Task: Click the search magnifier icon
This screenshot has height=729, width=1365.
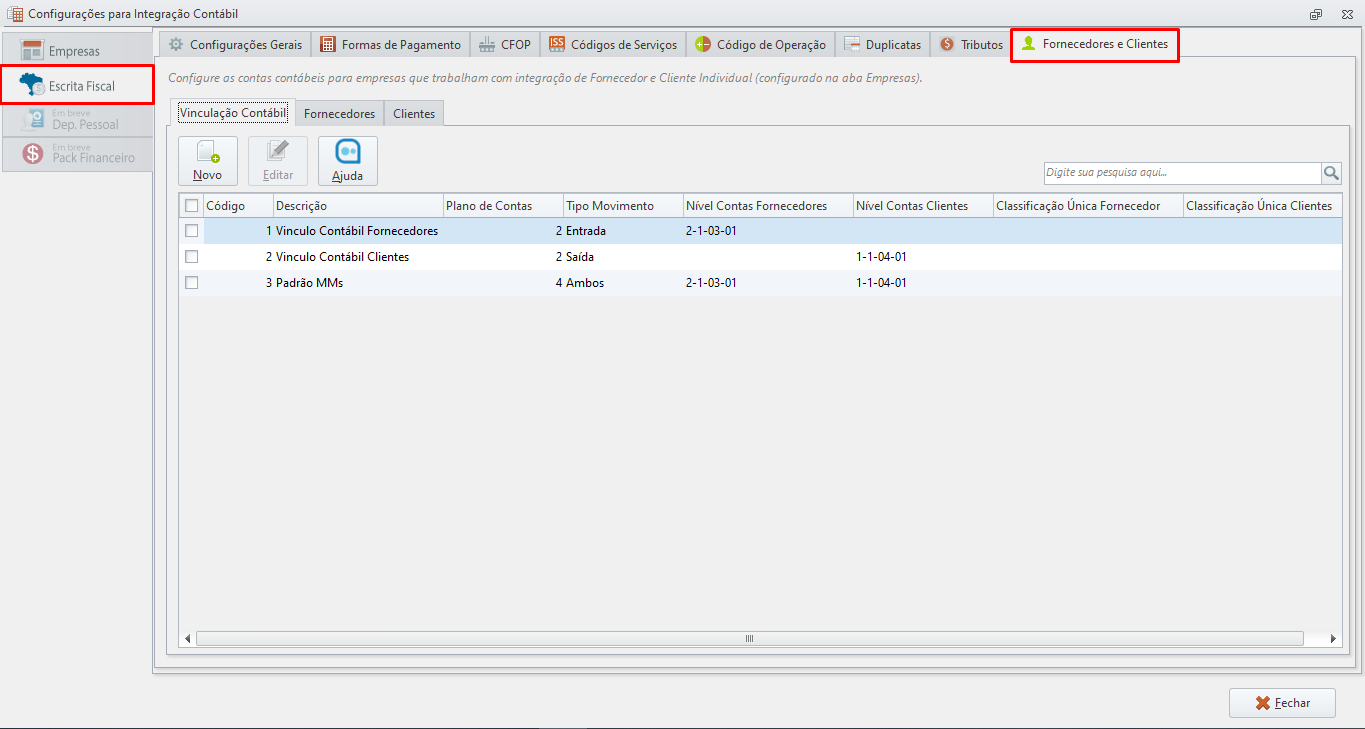Action: pyautogui.click(x=1331, y=173)
